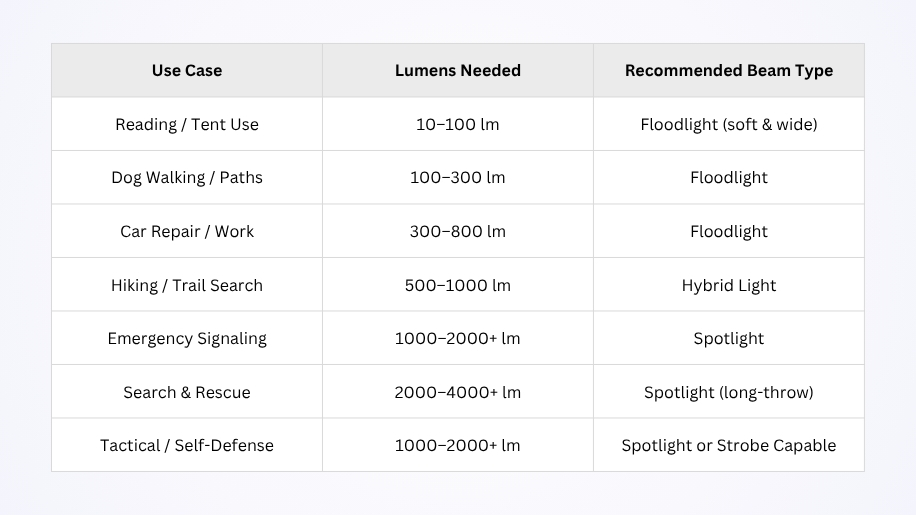The height and width of the screenshot is (515, 916).
Task: Click the "300–800 lm" cell
Action: tap(457, 232)
